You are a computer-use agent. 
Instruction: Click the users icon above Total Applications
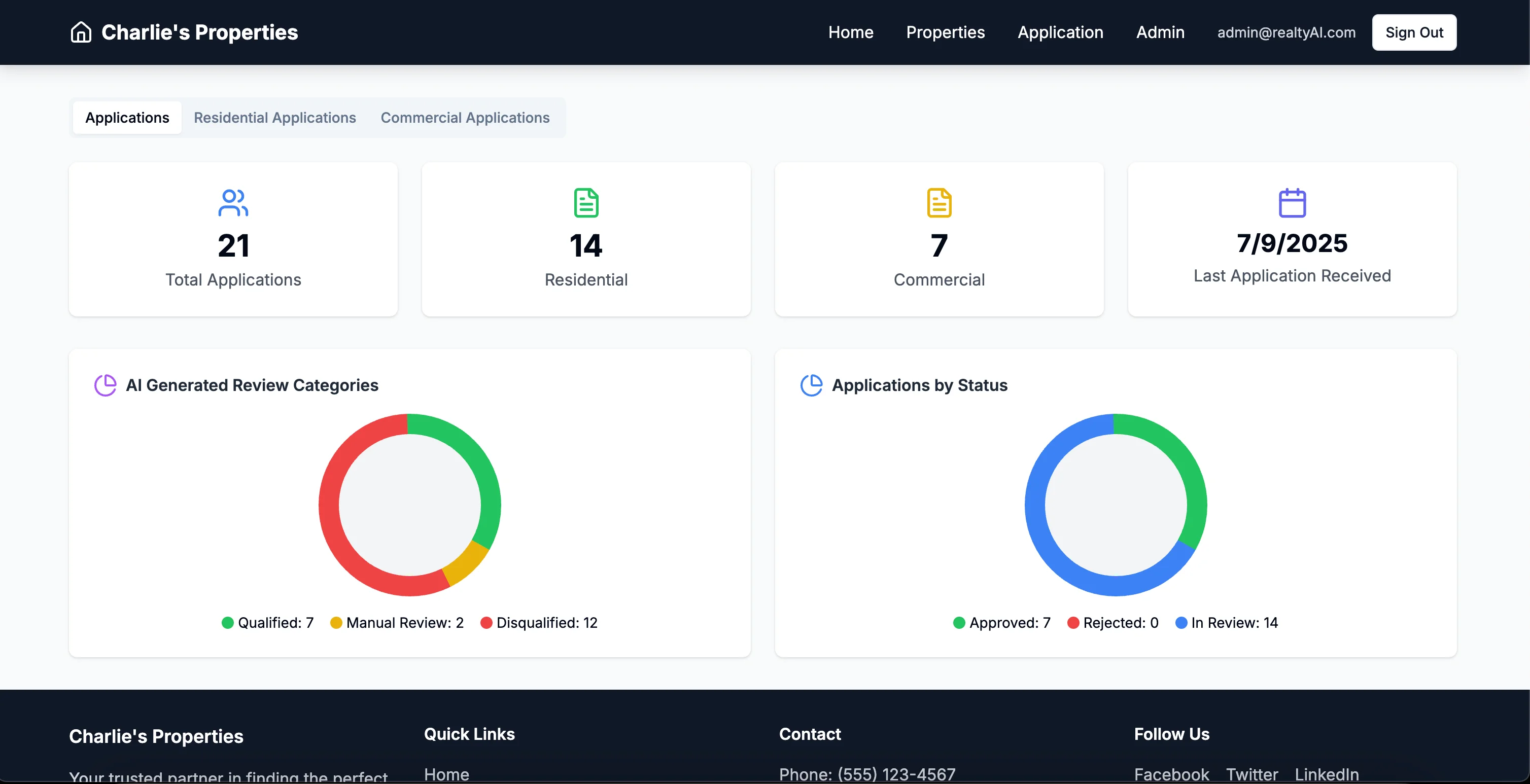(233, 202)
